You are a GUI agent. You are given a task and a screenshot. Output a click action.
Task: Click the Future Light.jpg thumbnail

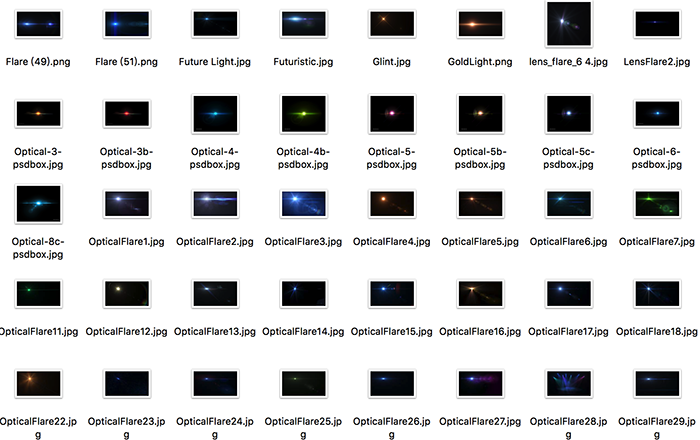pyautogui.click(x=215, y=24)
